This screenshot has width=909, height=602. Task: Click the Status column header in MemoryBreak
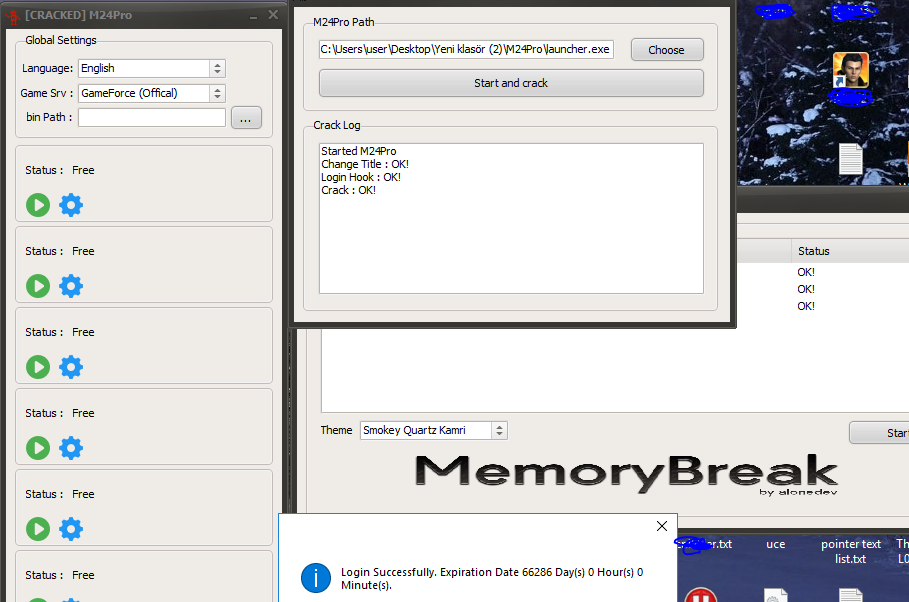click(849, 251)
